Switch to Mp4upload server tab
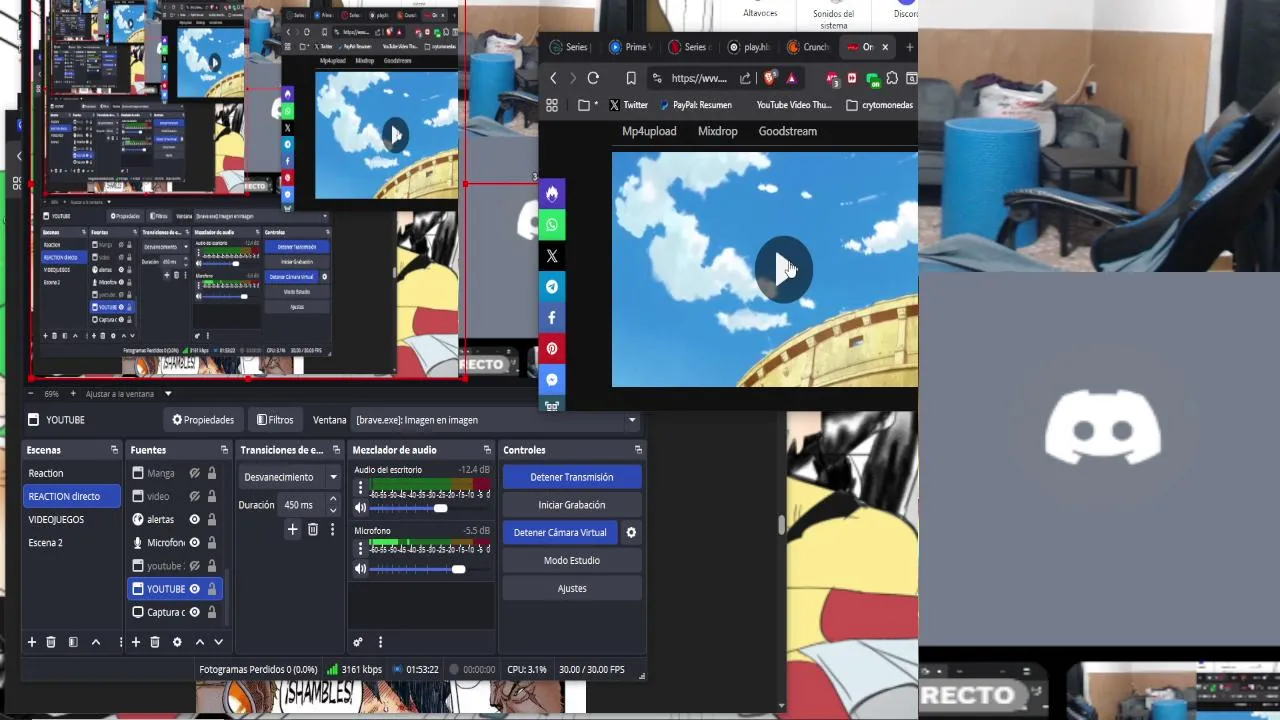The image size is (1280, 720). (649, 131)
